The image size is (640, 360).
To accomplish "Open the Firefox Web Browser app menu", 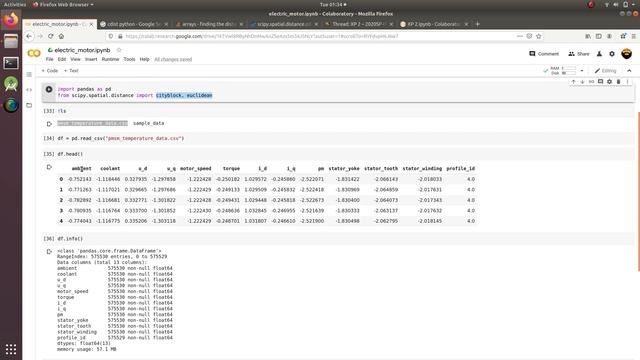I will pyautogui.click(x=63, y=4).
